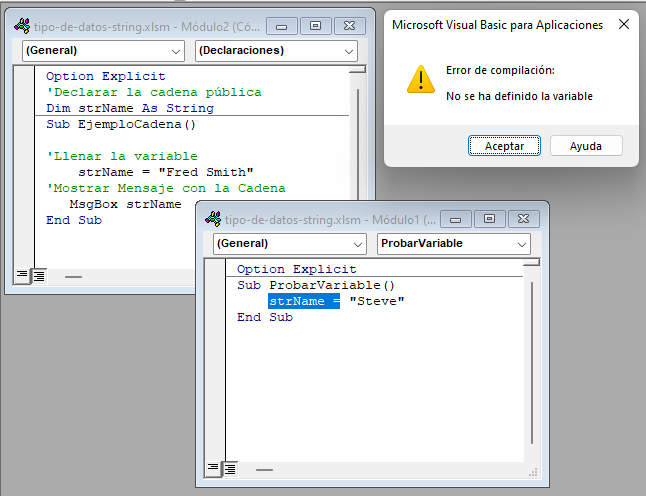646x496 pixels.
Task: Click the Módulo1 resize grip corner
Action: [x=534, y=472]
